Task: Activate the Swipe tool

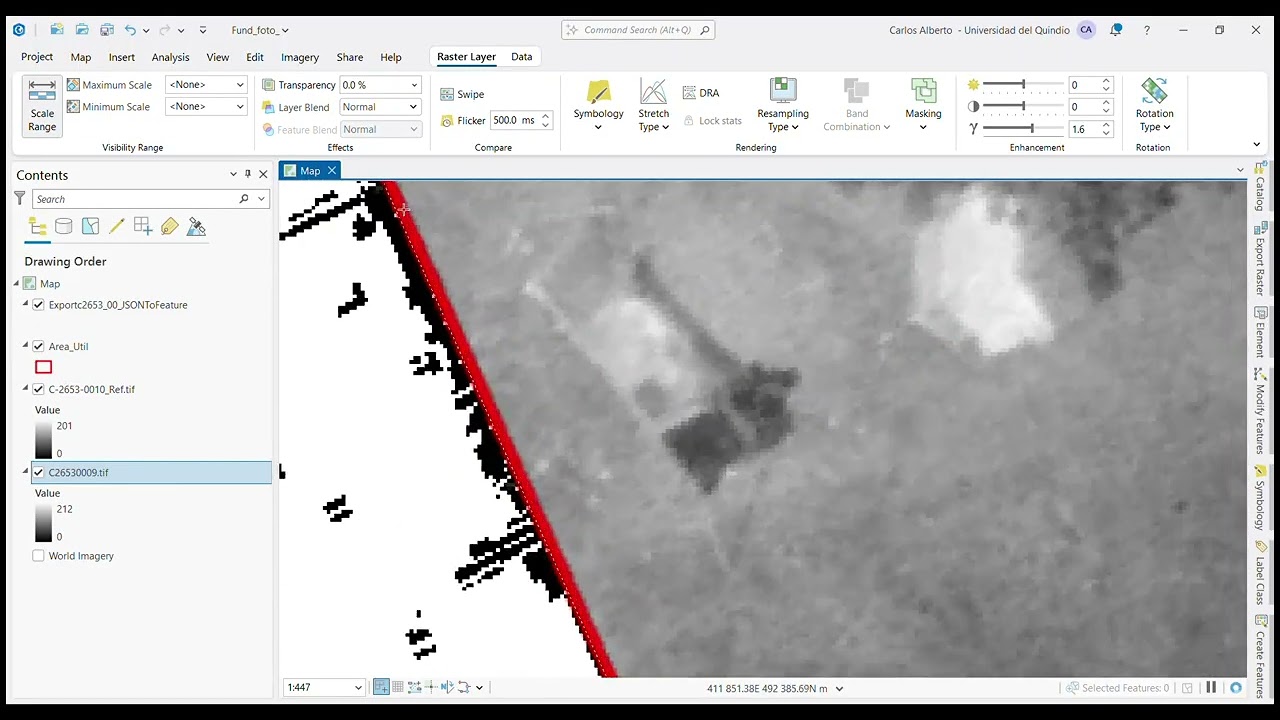Action: pyautogui.click(x=463, y=94)
